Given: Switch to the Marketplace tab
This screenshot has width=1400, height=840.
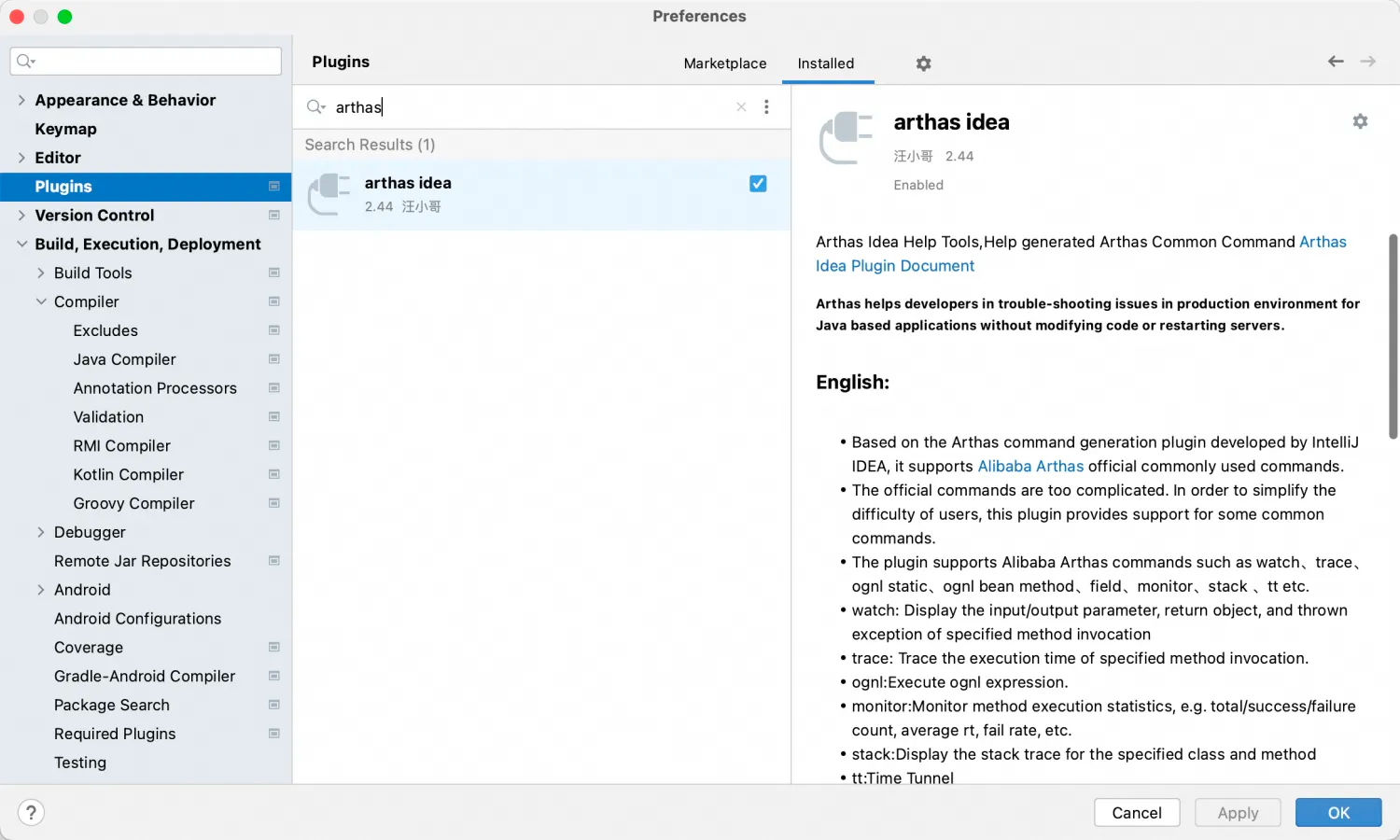Looking at the screenshot, I should coord(725,63).
